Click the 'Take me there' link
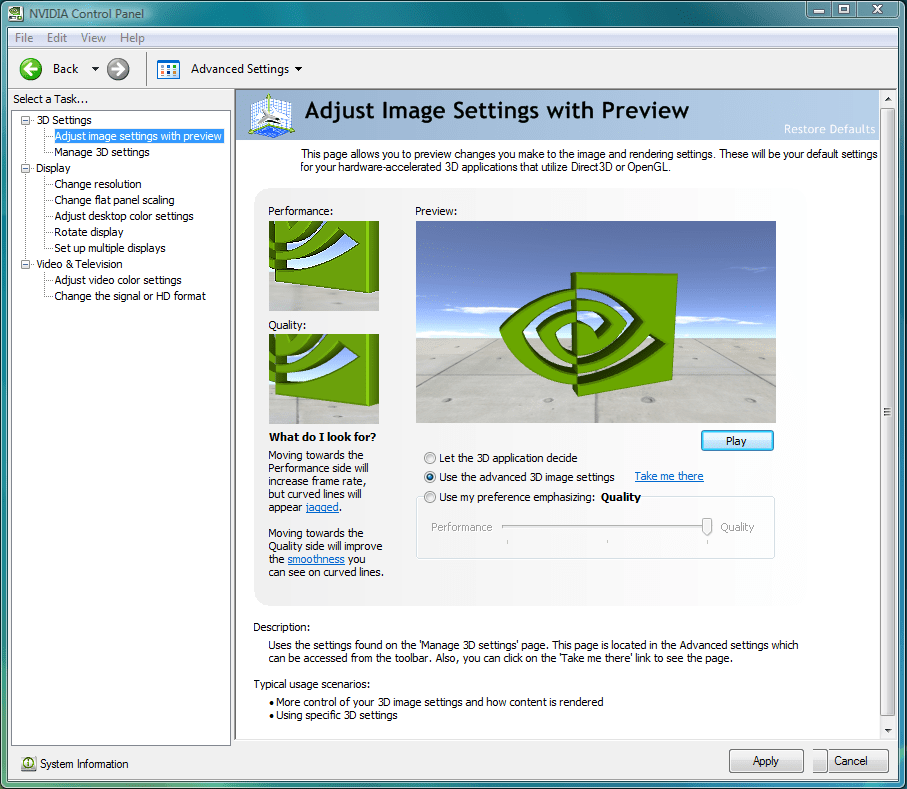This screenshot has width=907, height=789. (668, 477)
